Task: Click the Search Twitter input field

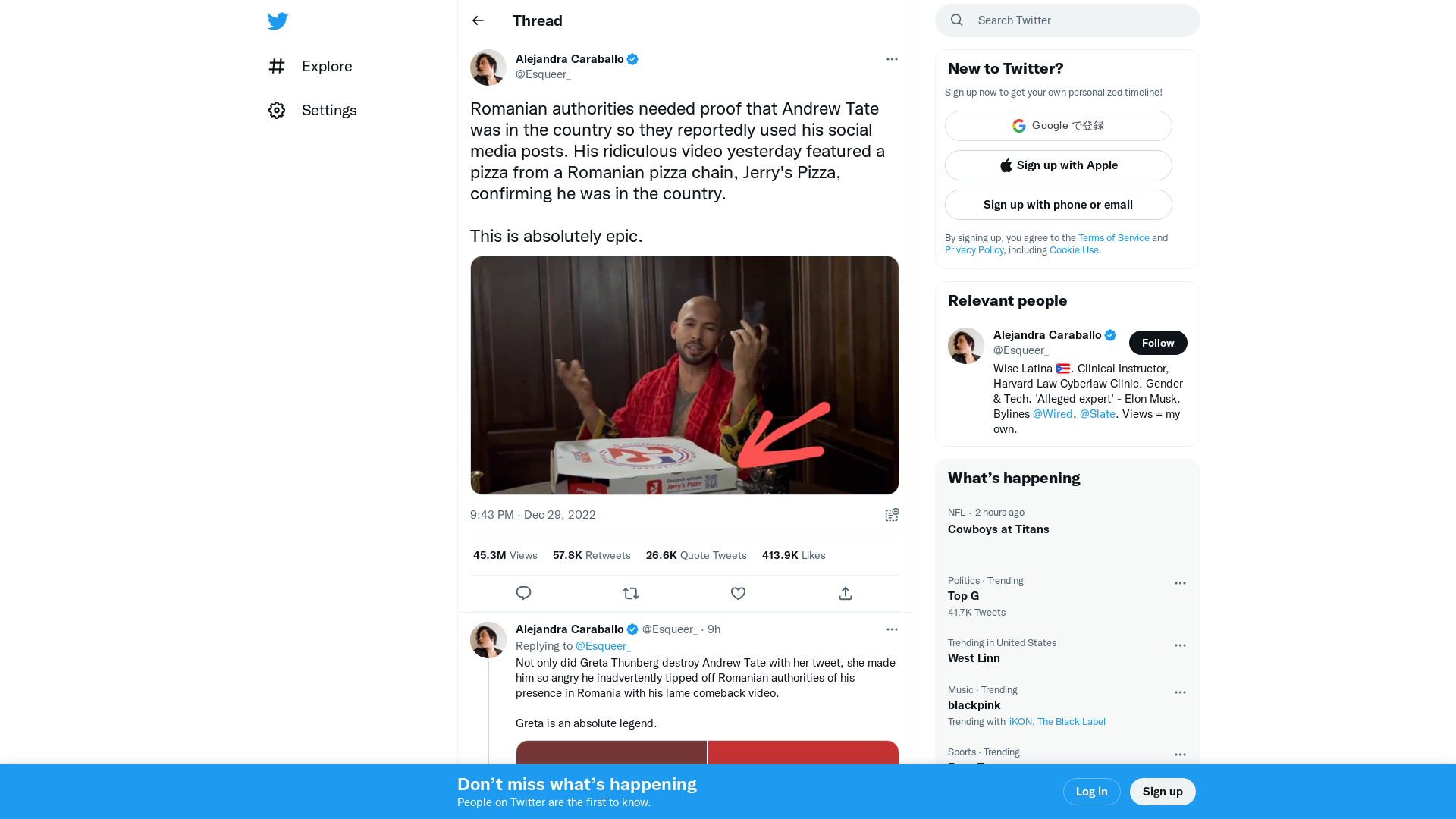Action: tap(1067, 20)
